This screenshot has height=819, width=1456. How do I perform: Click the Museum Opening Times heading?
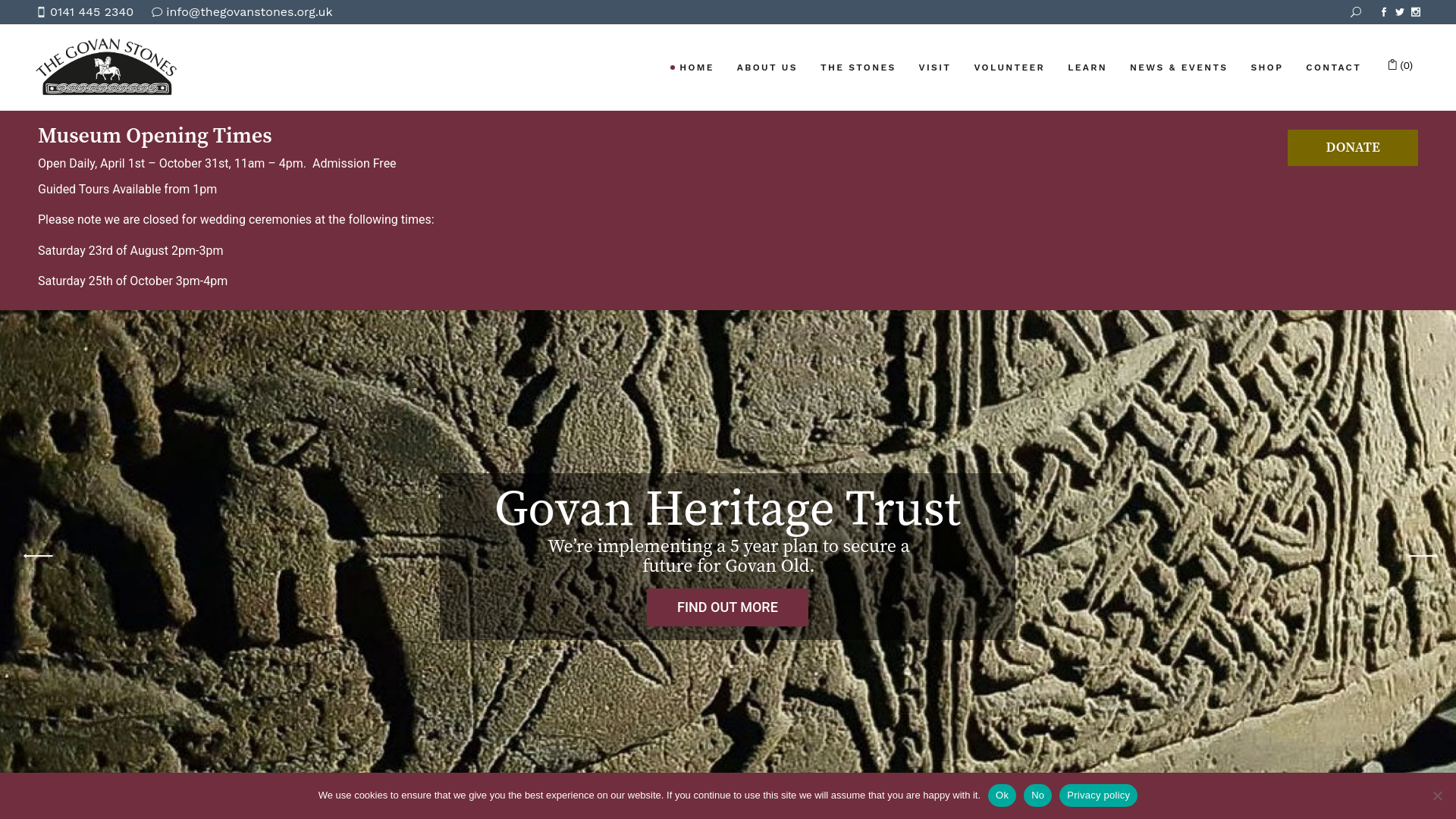point(155,136)
